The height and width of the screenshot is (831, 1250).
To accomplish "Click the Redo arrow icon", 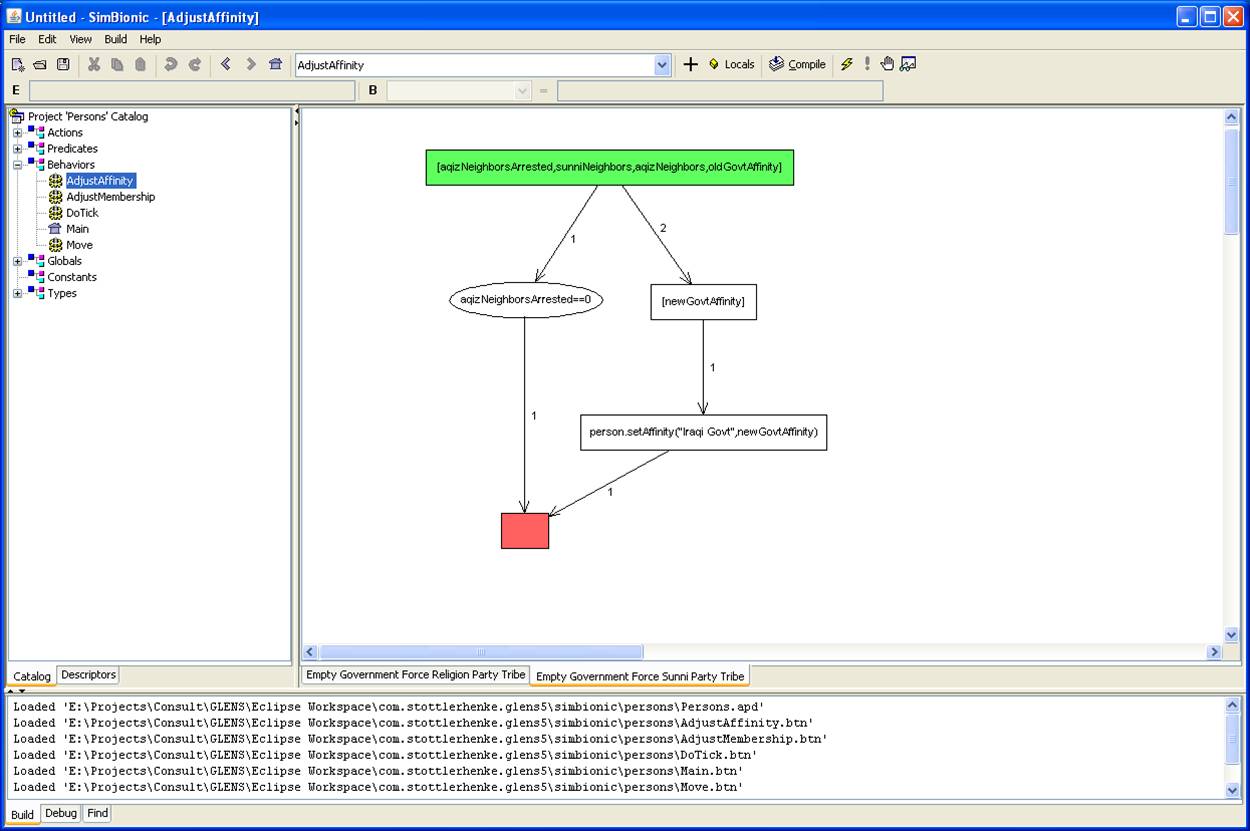I will pyautogui.click(x=194, y=64).
